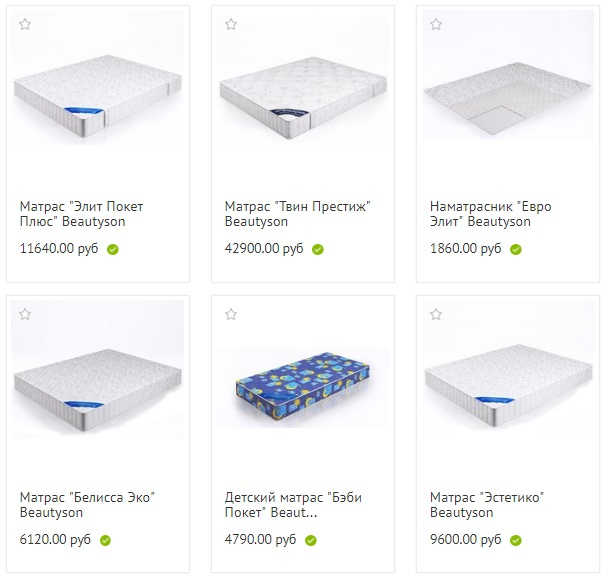Viewport: 611px width, 581px height.
Task: Add "Твин Престиж" mattress to favorites
Action: pos(231,24)
